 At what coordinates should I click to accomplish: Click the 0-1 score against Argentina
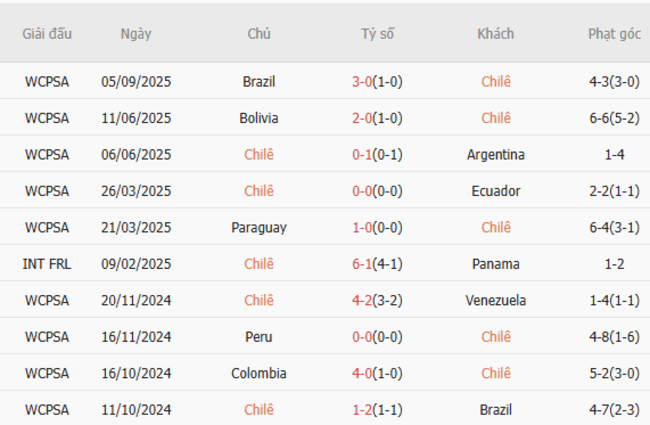[x=362, y=155]
